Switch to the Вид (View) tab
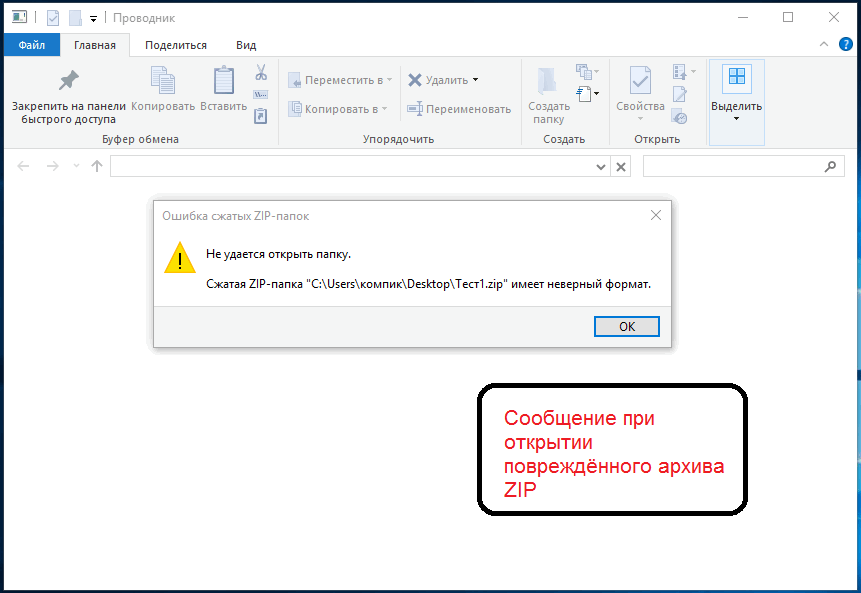The image size is (861, 593). pos(246,45)
